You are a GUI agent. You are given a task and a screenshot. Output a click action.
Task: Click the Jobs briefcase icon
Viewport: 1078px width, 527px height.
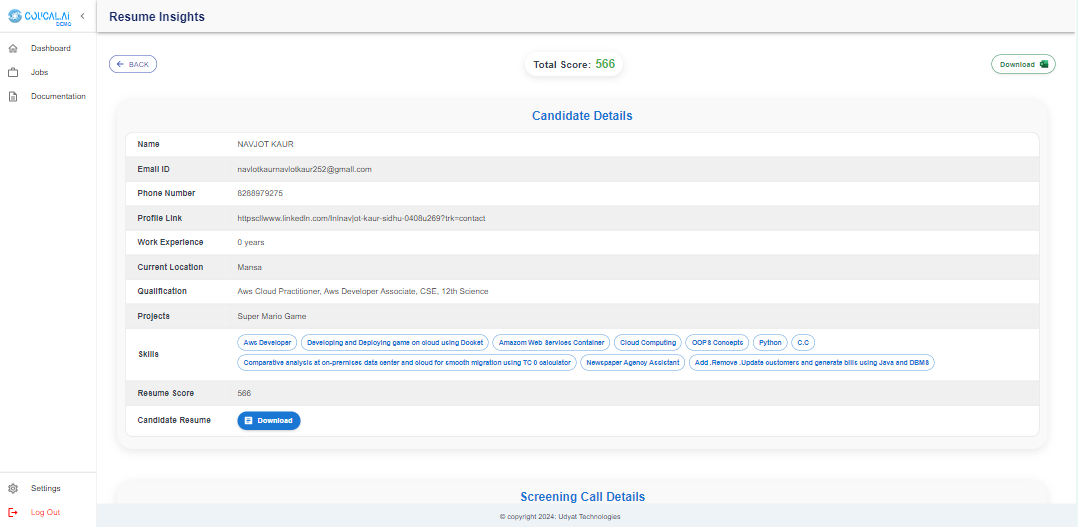click(13, 72)
